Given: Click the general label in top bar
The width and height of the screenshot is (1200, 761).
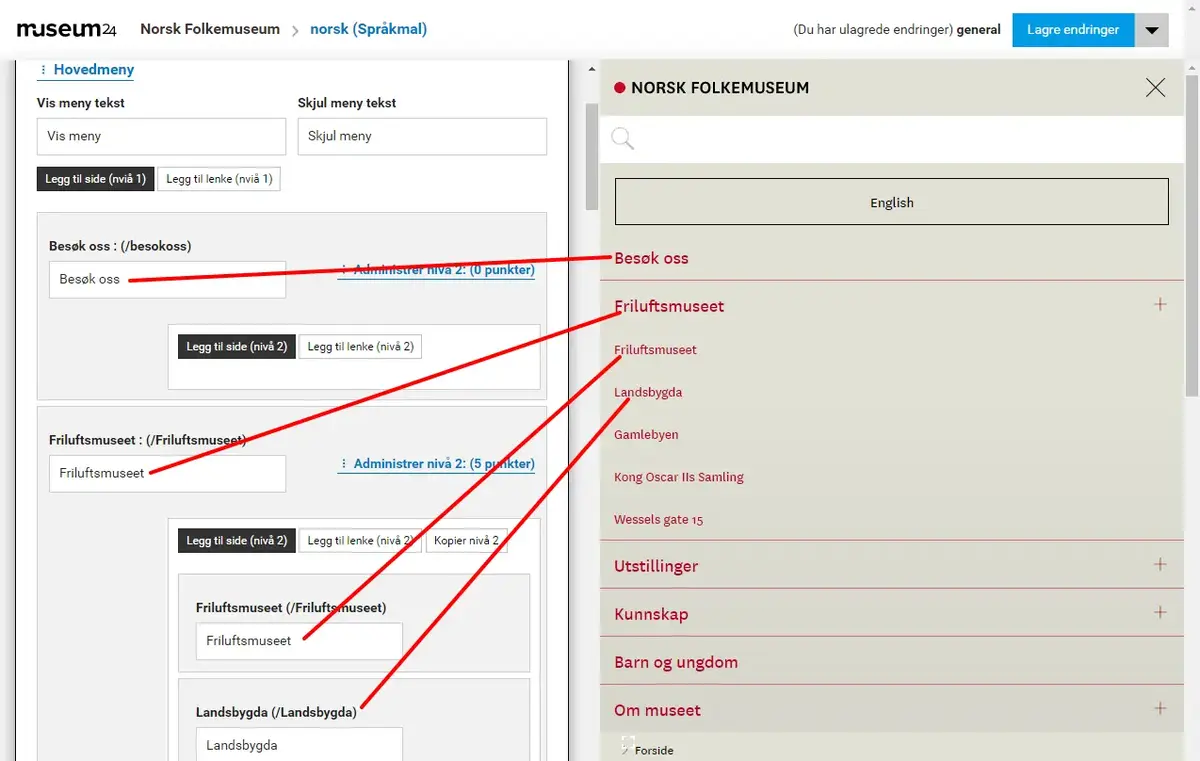Looking at the screenshot, I should click(x=979, y=30).
